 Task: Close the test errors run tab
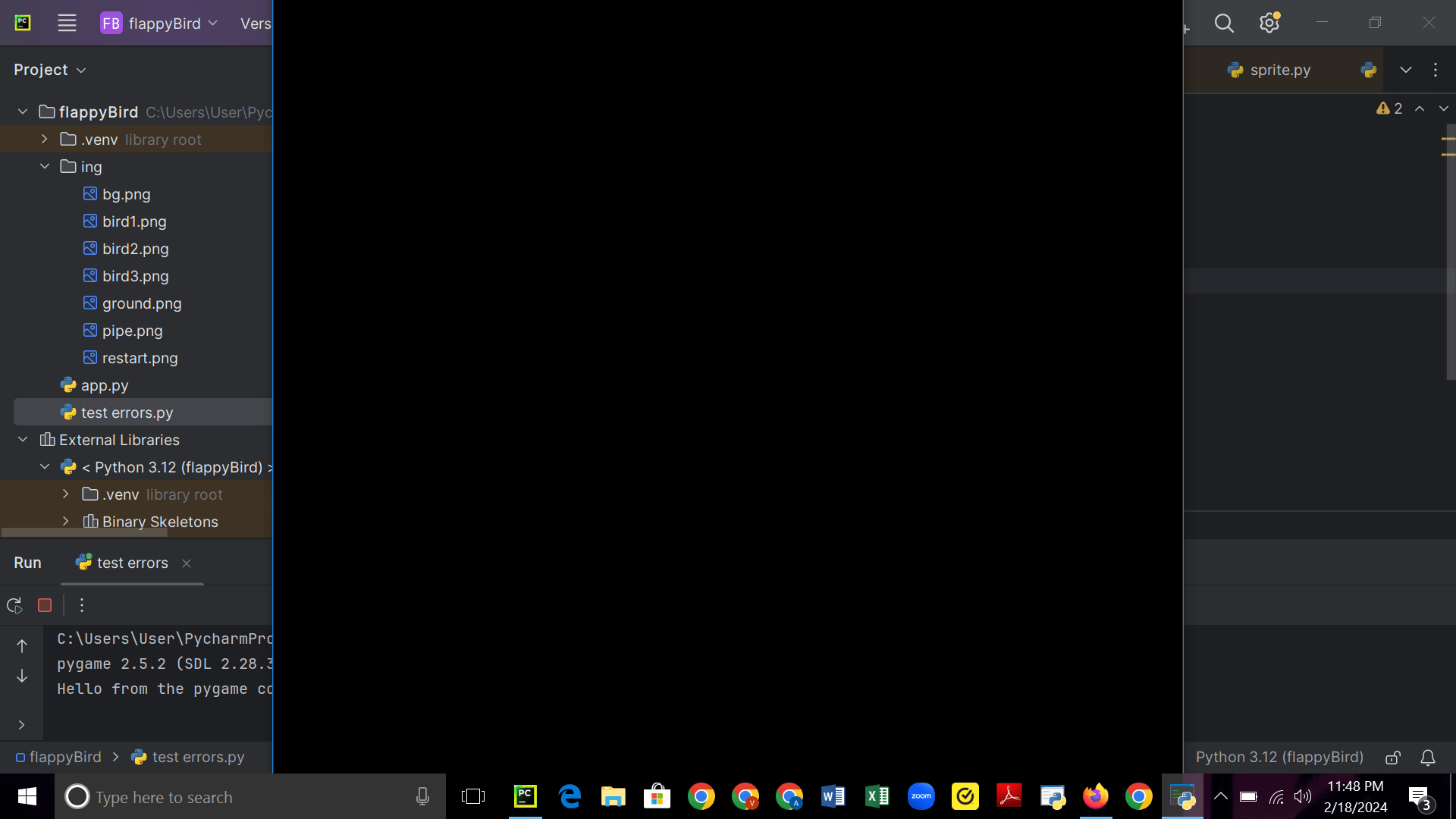(187, 563)
